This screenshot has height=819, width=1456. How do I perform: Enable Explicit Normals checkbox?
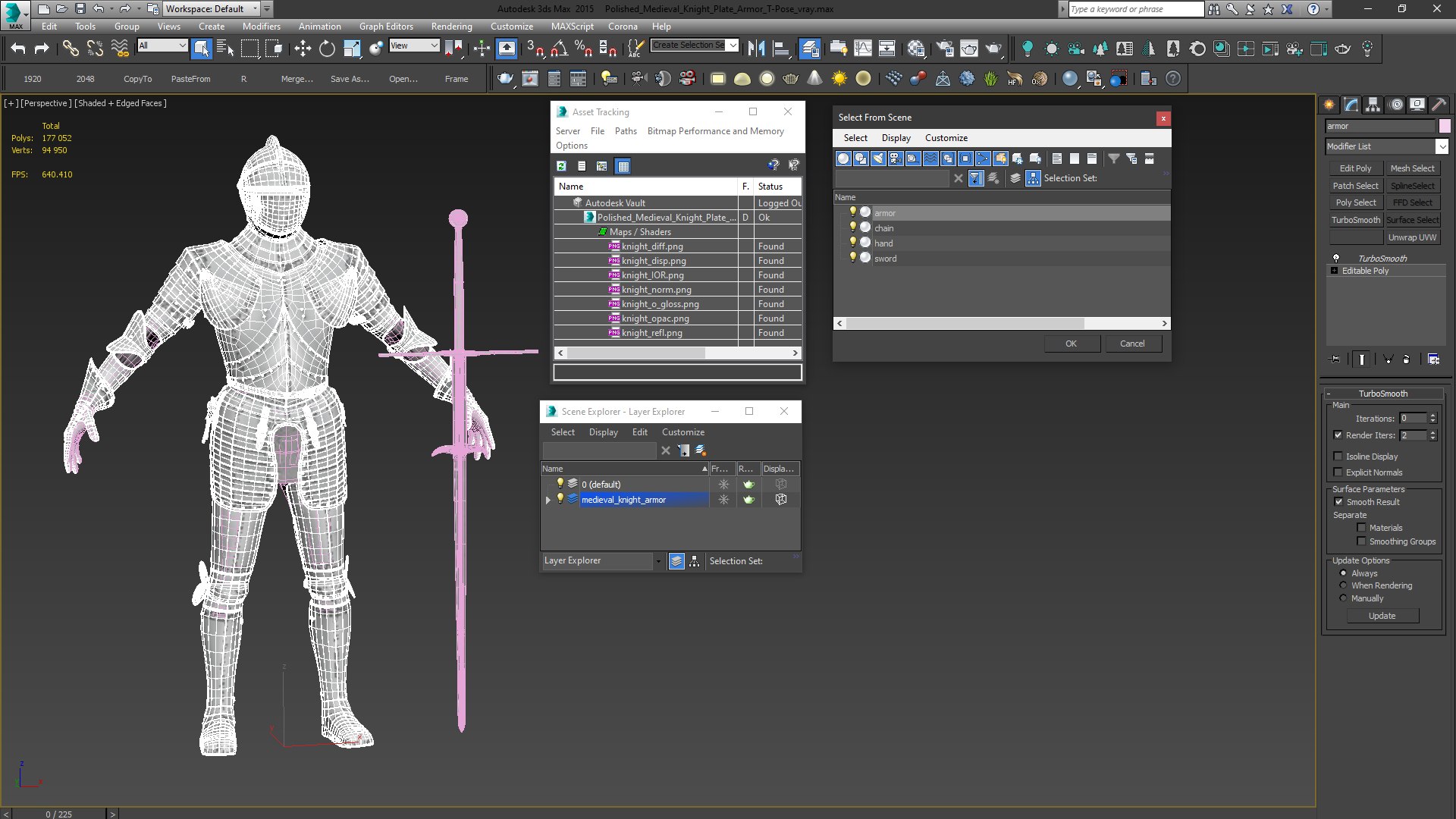(x=1338, y=472)
